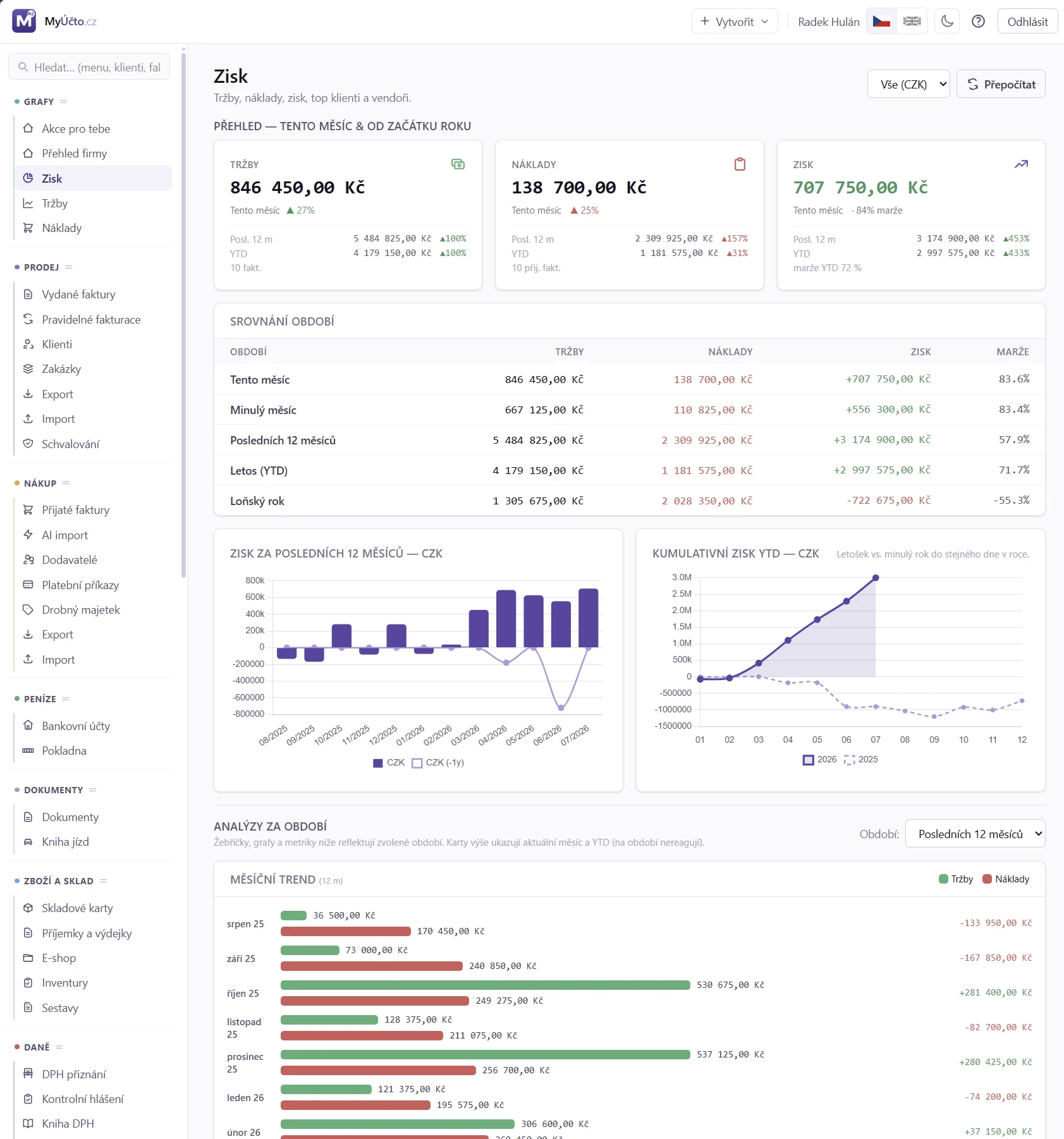Click the Odhlásit button

click(x=1027, y=21)
